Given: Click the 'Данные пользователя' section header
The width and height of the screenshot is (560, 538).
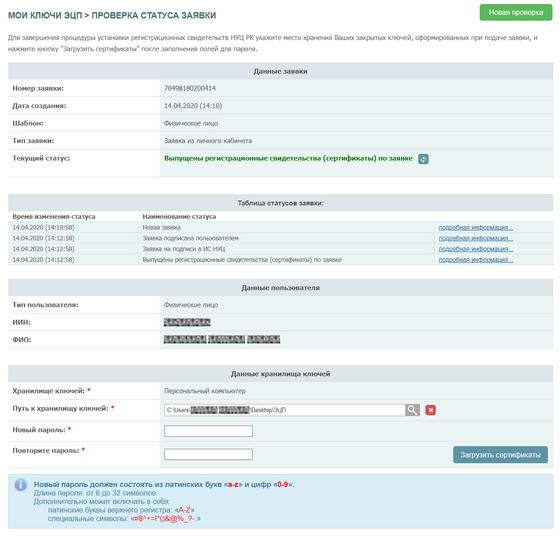Looking at the screenshot, I should (x=280, y=288).
